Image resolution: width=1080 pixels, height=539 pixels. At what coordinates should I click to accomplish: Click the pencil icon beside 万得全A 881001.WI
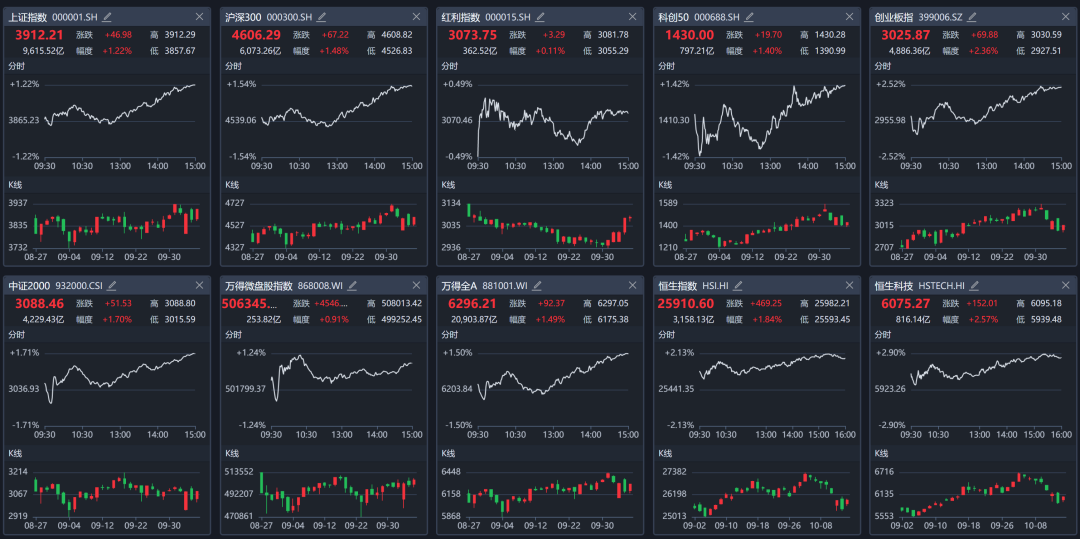coord(540,285)
